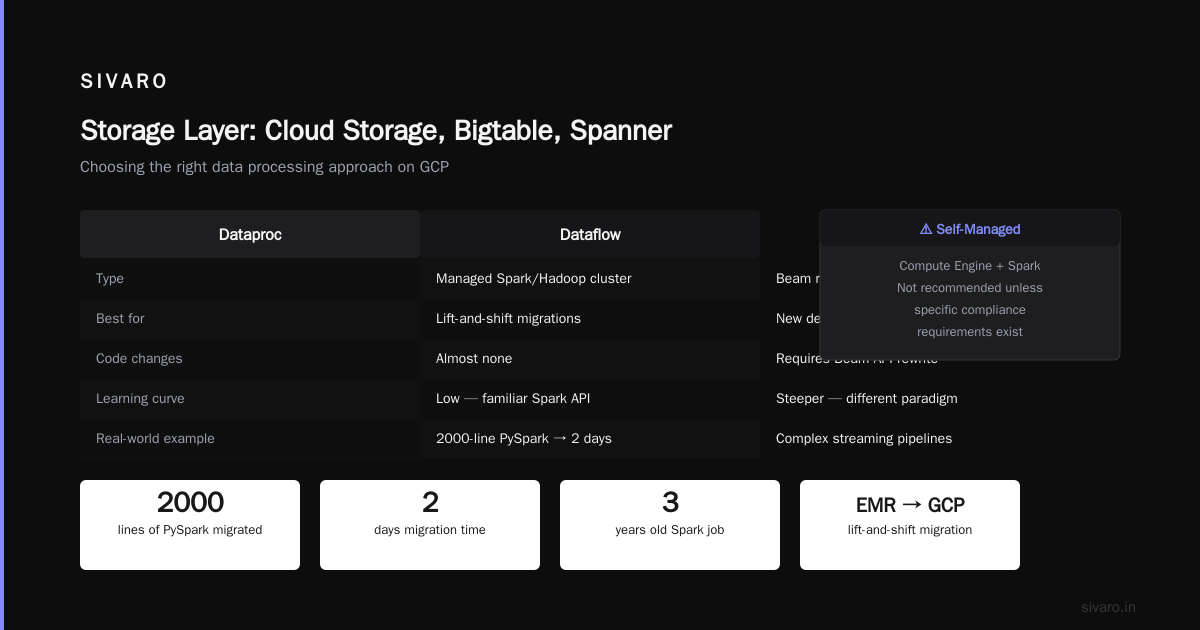Screen dimensions: 1200x630
Task: Click 'lines of PySpark migrated' caption
Action: click(x=190, y=530)
